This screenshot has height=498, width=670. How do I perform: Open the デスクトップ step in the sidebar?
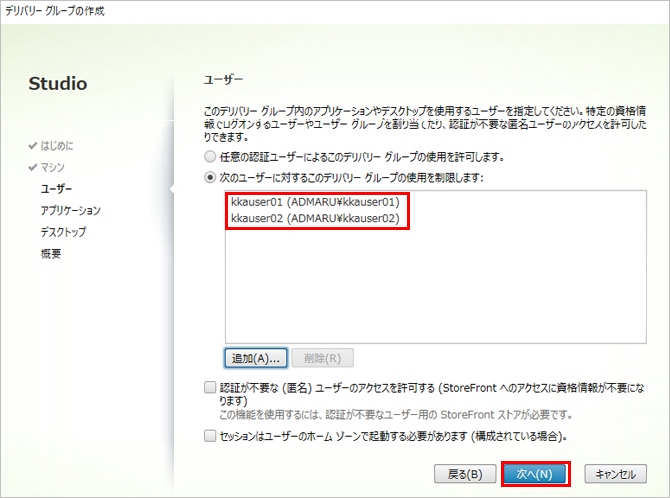pos(63,232)
